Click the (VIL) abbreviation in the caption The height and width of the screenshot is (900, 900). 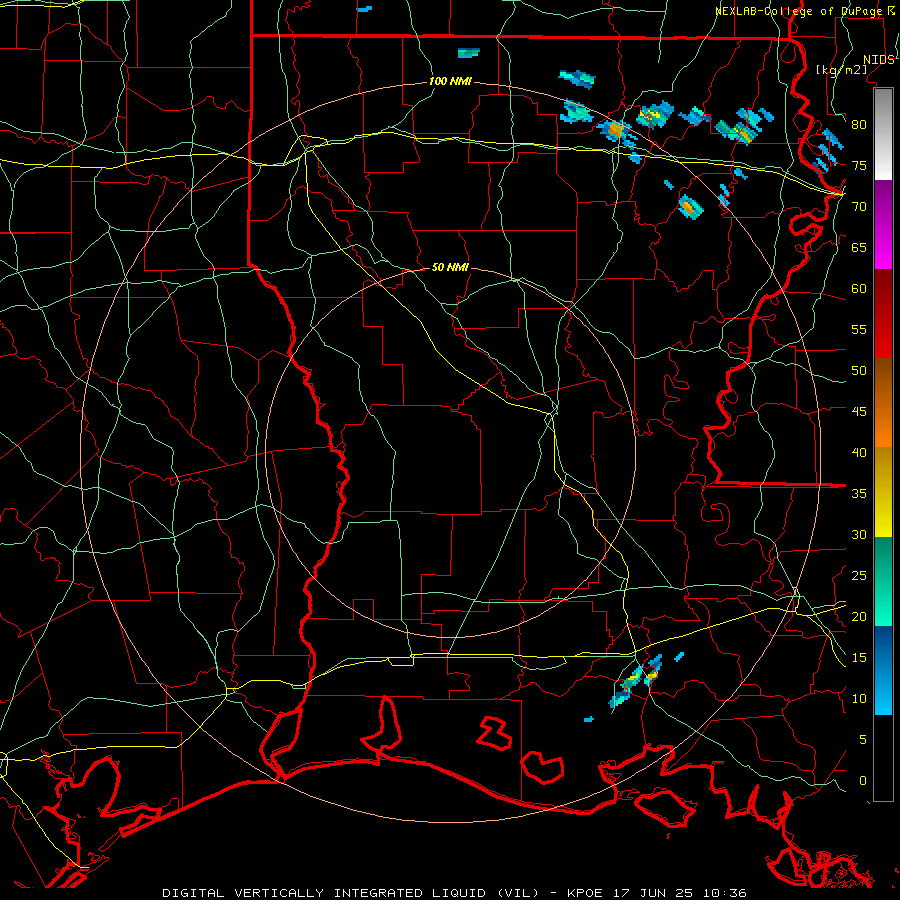coord(518,893)
